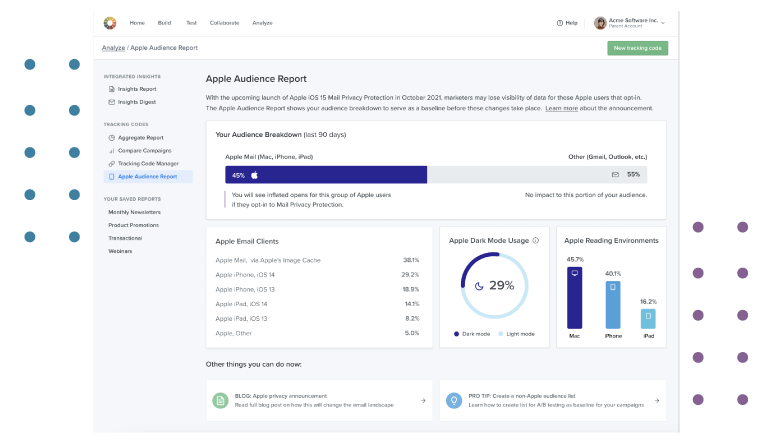
Task: Click the New tracking code button
Action: click(x=638, y=48)
